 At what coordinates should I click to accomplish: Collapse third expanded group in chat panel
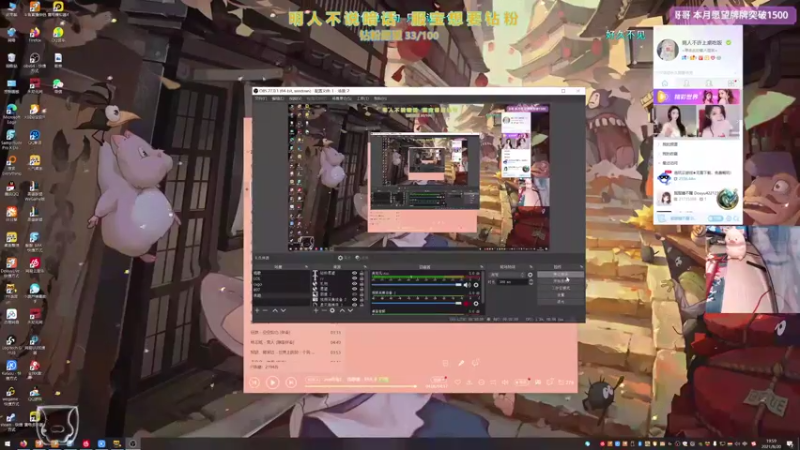(660, 163)
